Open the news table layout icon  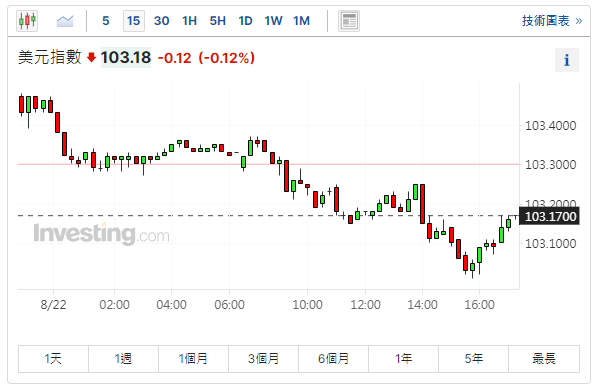[x=349, y=21]
